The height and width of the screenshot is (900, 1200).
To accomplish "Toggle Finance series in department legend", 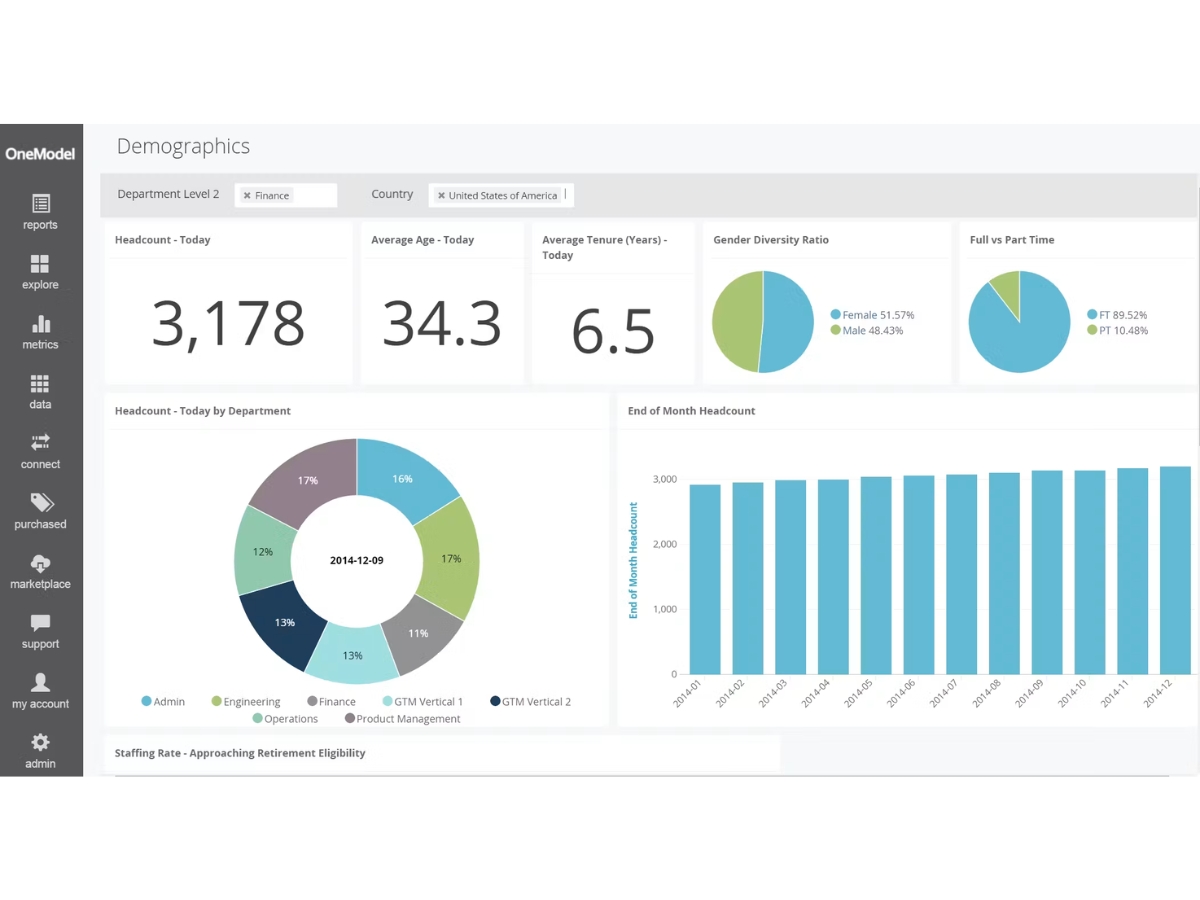I will (x=331, y=702).
